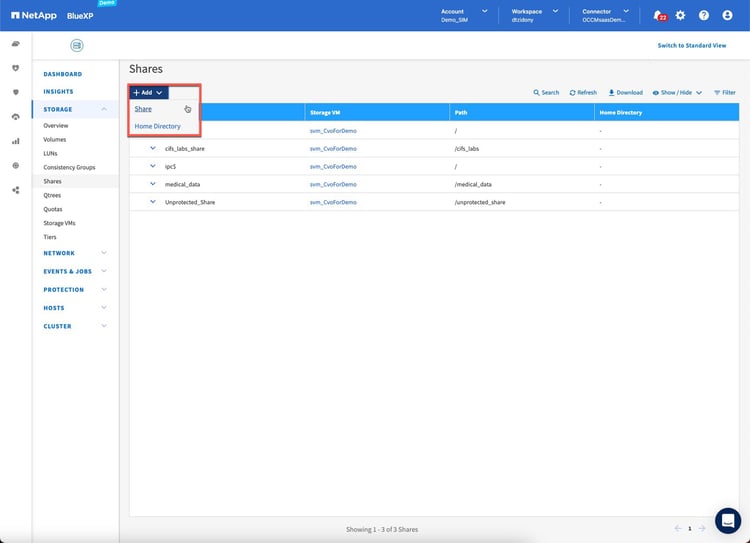Viewport: 750px width, 543px height.
Task: Open Volumes in the Storage sidebar
Action: point(55,139)
